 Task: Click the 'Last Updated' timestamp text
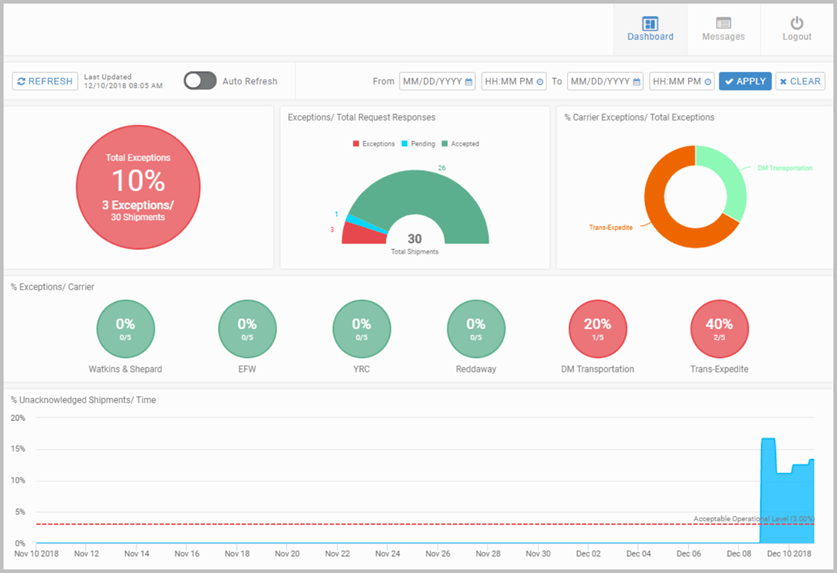click(x=123, y=81)
